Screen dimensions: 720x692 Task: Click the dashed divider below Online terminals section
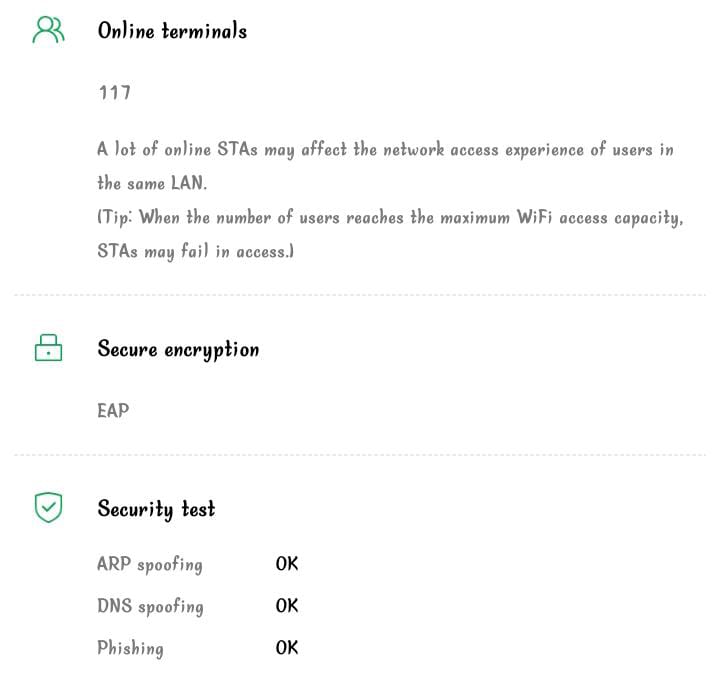pos(360,296)
